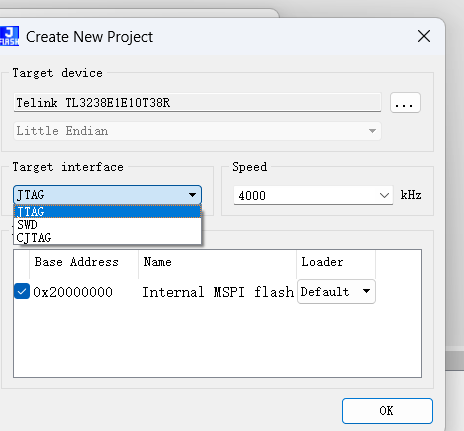Click the J-Flash application icon in title bar
The image size is (464, 431).
9,36
